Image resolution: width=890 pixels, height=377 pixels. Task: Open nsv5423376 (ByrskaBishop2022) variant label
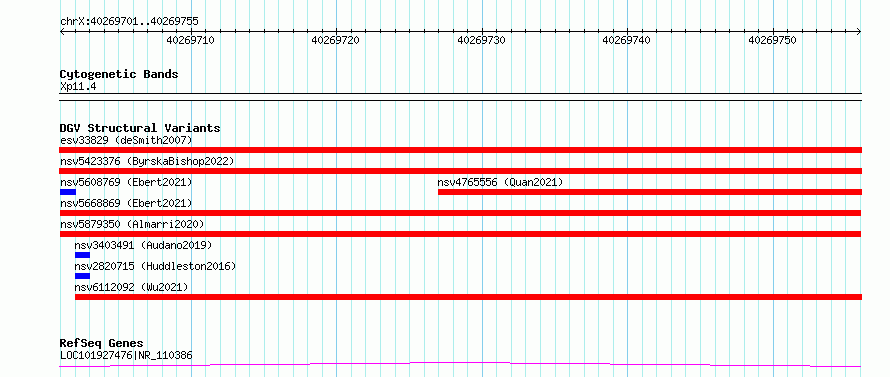[x=147, y=161]
